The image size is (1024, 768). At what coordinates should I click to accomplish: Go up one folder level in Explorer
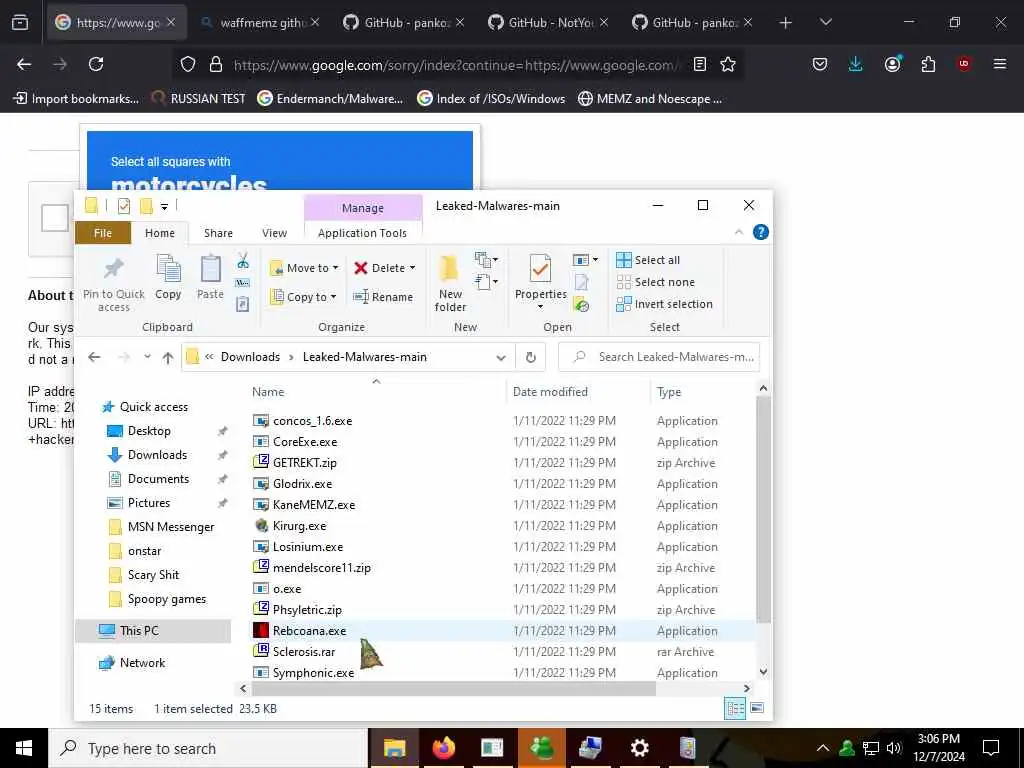168,357
